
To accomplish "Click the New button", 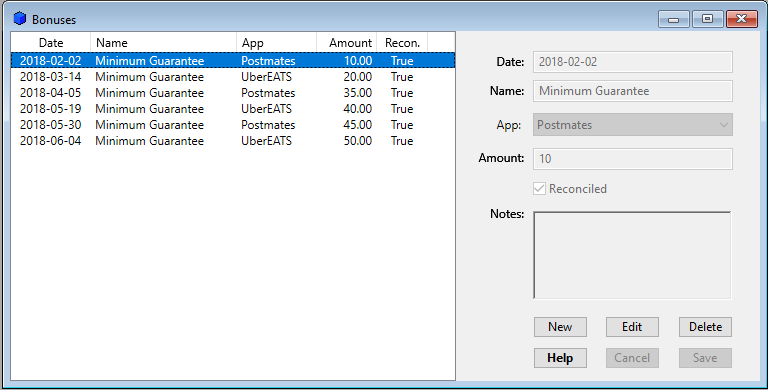I will (x=560, y=327).
